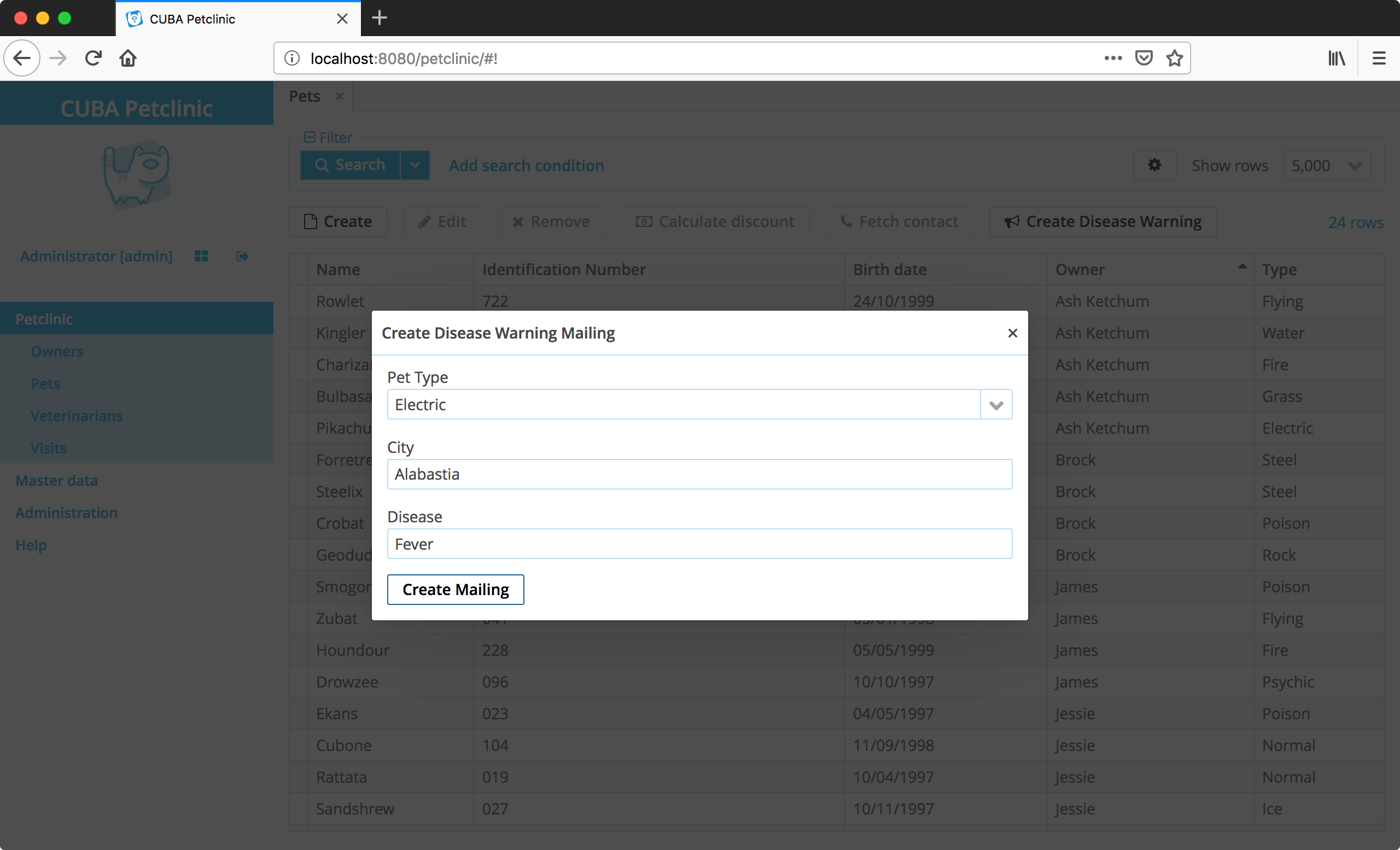Open the Search button dropdown arrow
Screen dimensions: 1400x850
tap(415, 165)
